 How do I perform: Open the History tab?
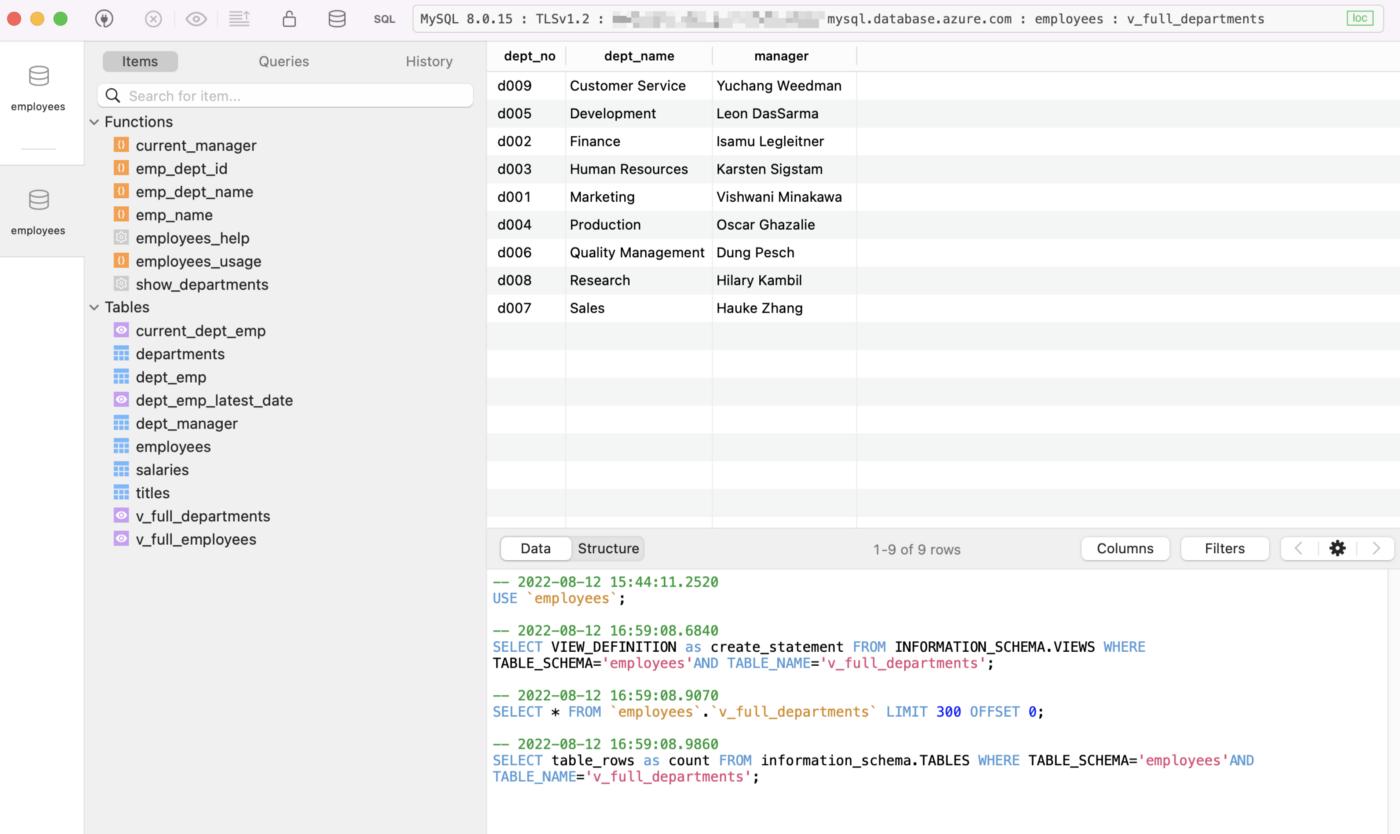[429, 61]
